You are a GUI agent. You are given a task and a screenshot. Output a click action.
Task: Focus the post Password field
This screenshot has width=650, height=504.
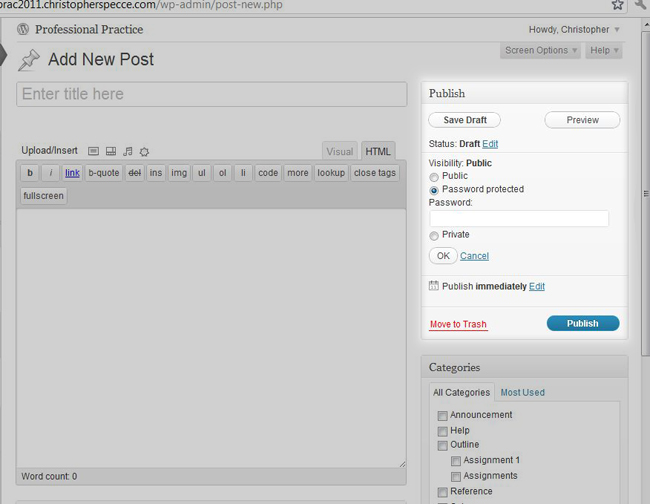pos(519,218)
